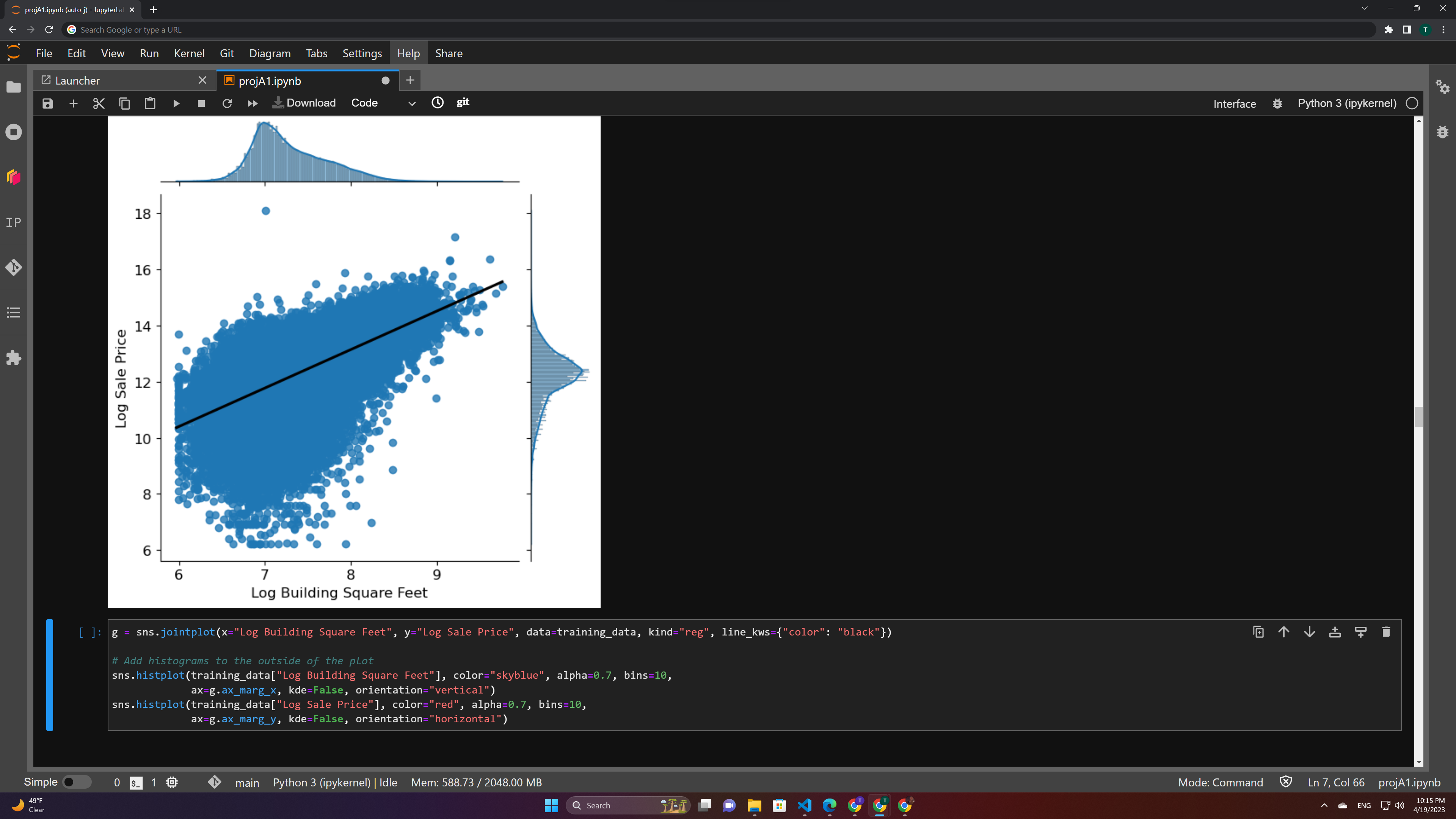Paste cell from clipboard icon

tap(150, 104)
